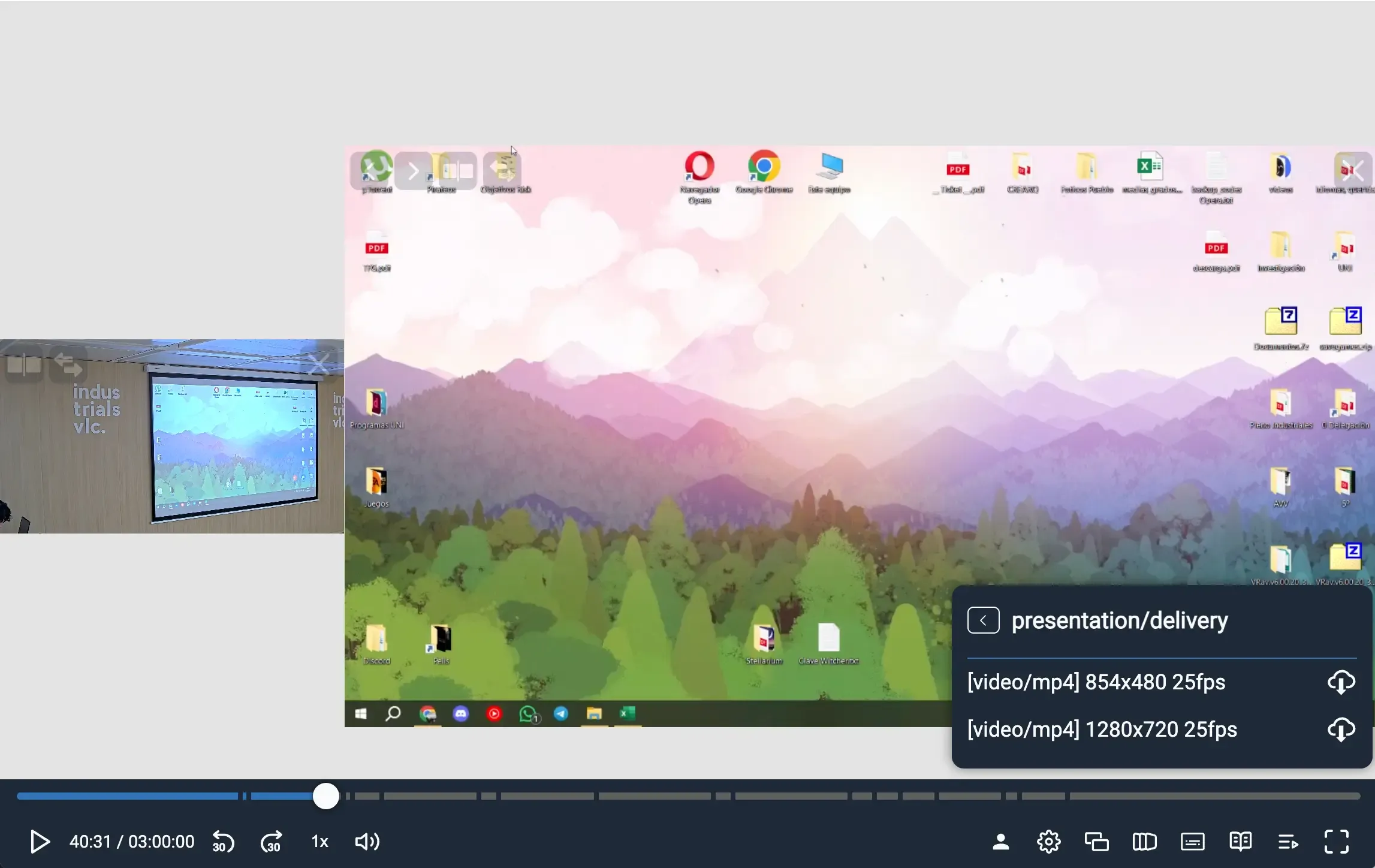Open the swap icon on the picture-in-picture window
Viewport: 1375px width, 868px height.
[x=67, y=364]
